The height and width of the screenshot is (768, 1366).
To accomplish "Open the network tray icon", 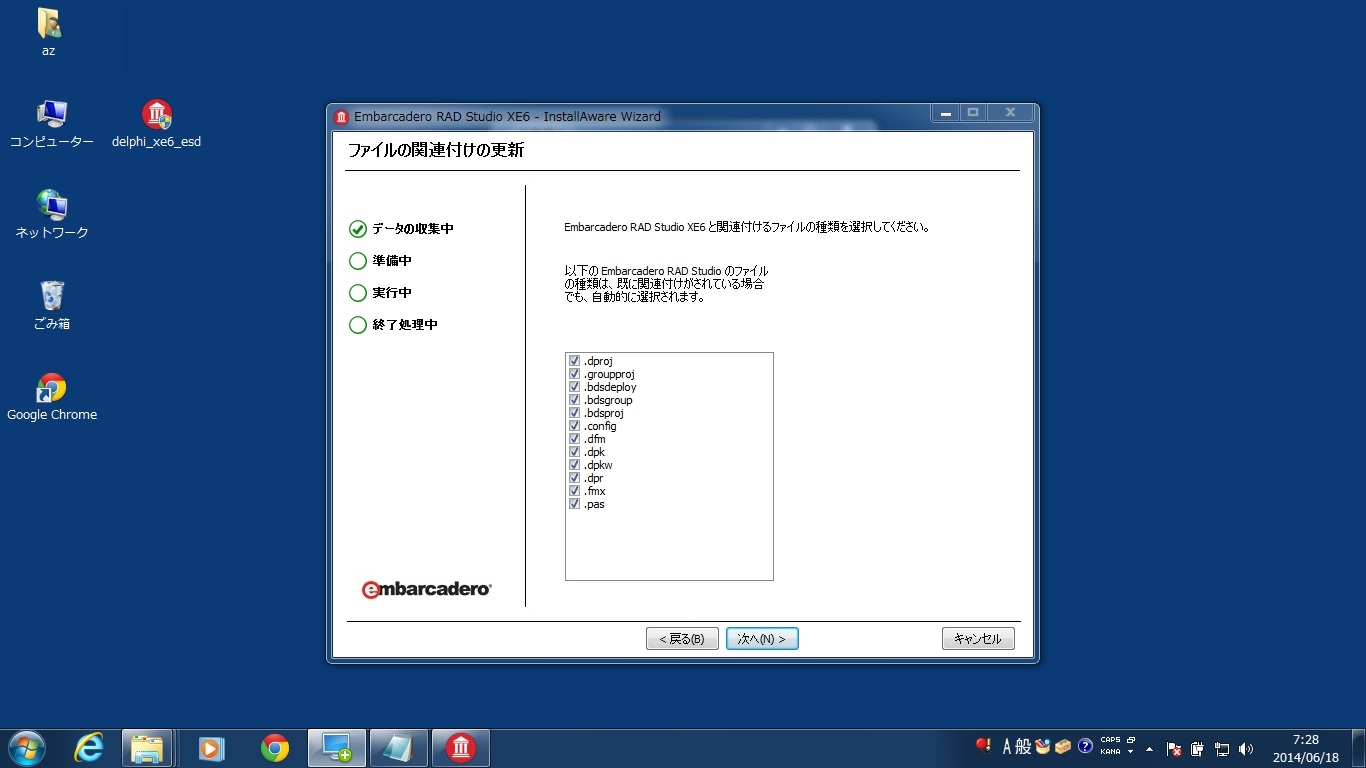I will pos(1221,749).
